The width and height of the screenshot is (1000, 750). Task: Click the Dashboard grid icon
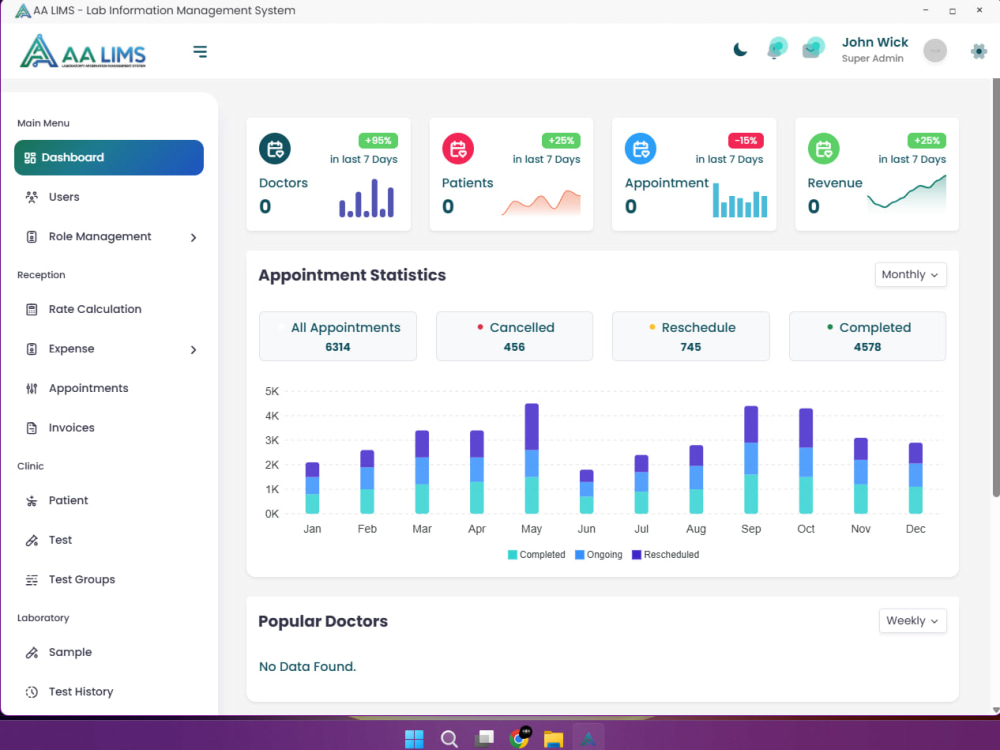pos(30,158)
